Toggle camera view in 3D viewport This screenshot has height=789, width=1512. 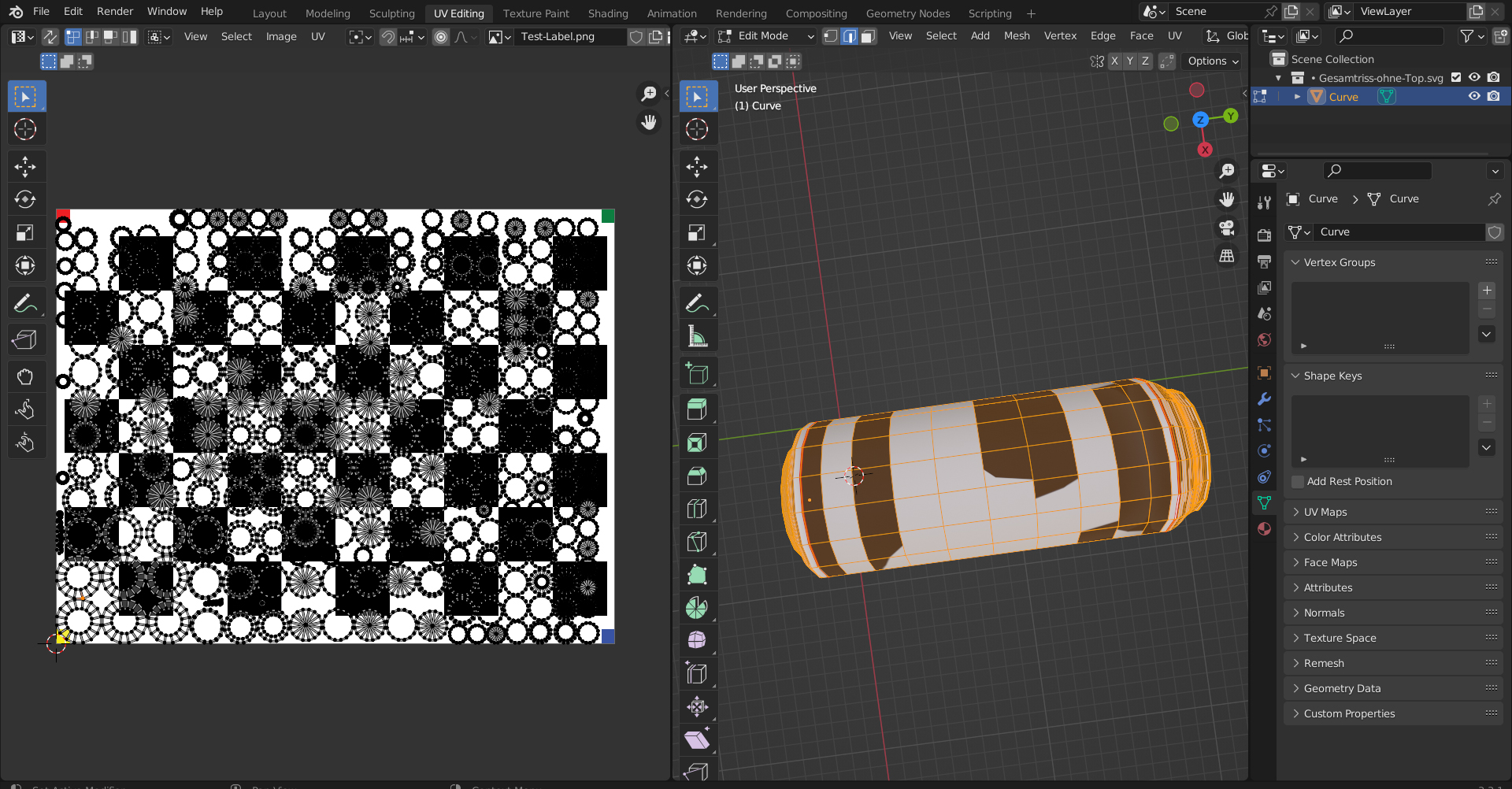[1227, 228]
